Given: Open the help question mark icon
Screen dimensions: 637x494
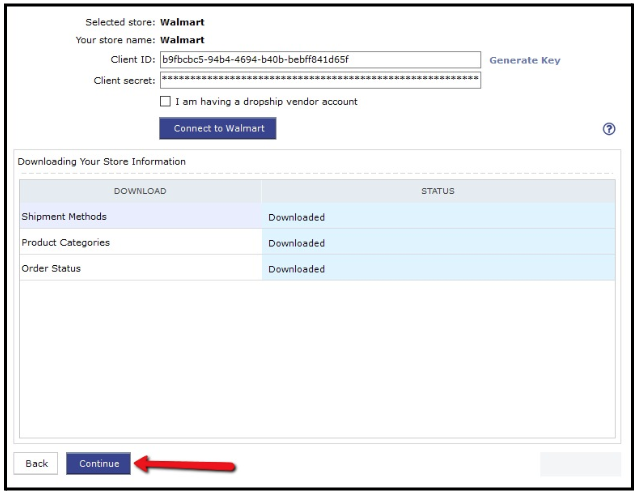Looking at the screenshot, I should (608, 130).
